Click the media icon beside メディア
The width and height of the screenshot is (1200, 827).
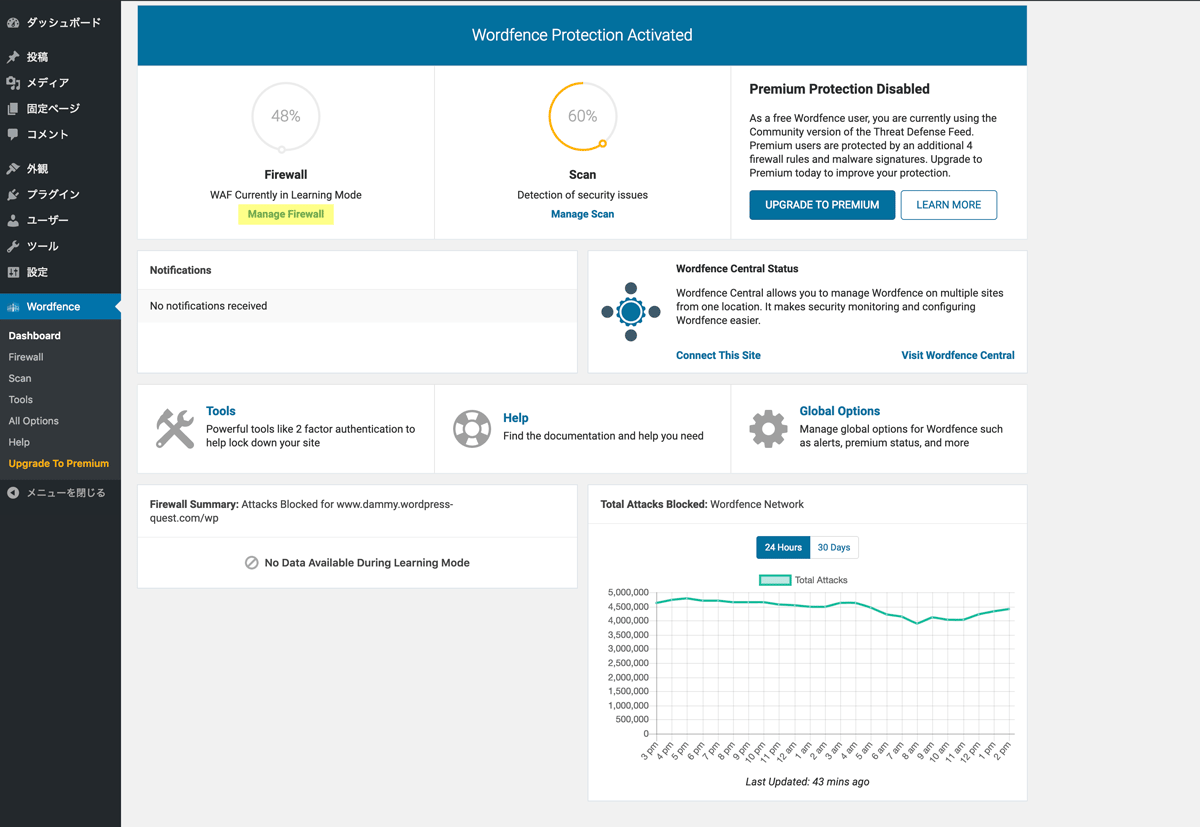coord(13,83)
